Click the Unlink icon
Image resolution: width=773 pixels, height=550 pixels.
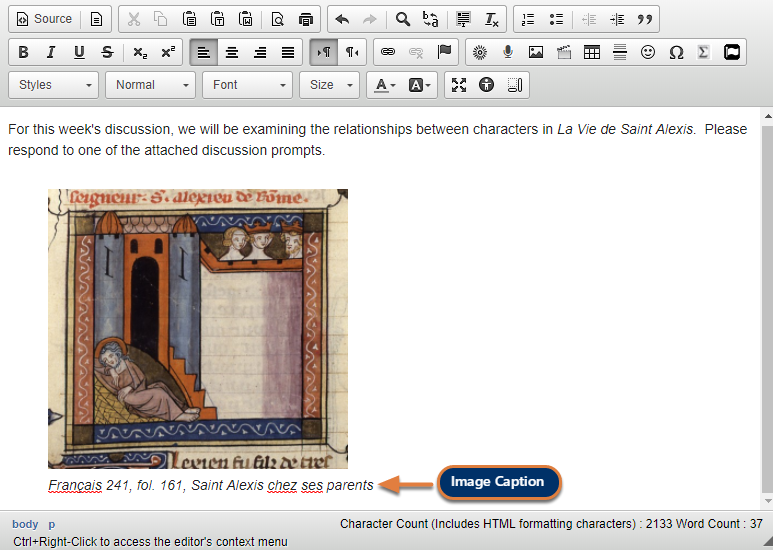[x=416, y=52]
